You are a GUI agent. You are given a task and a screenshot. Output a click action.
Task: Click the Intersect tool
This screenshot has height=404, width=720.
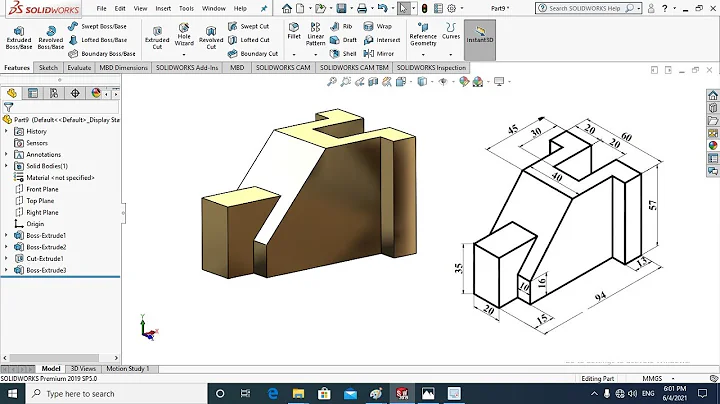pos(382,40)
